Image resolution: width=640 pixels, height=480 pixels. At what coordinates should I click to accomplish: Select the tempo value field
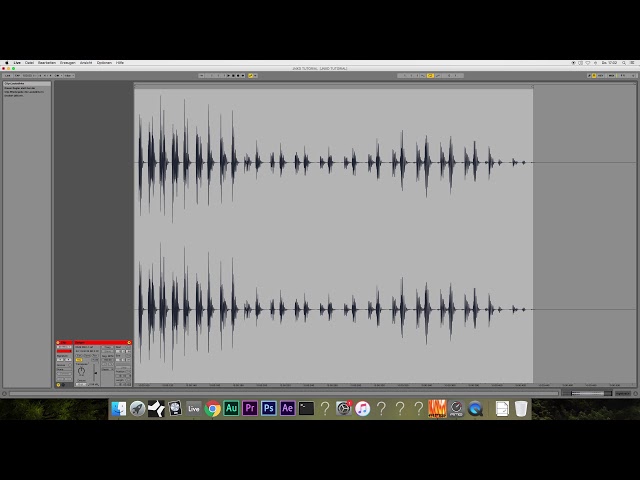[x=27, y=76]
